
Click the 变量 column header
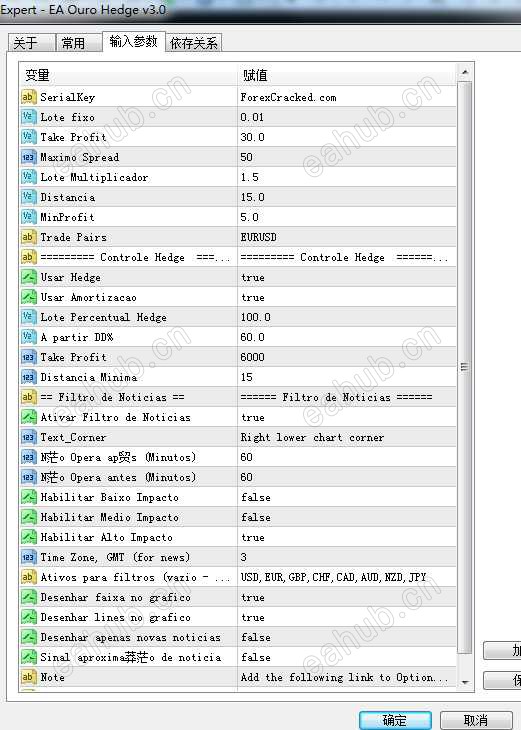(x=129, y=75)
